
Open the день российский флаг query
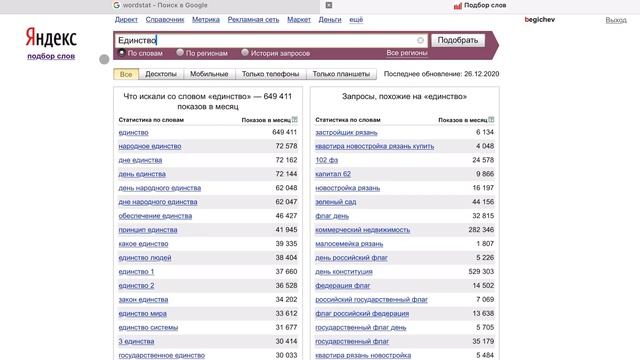(x=351, y=258)
